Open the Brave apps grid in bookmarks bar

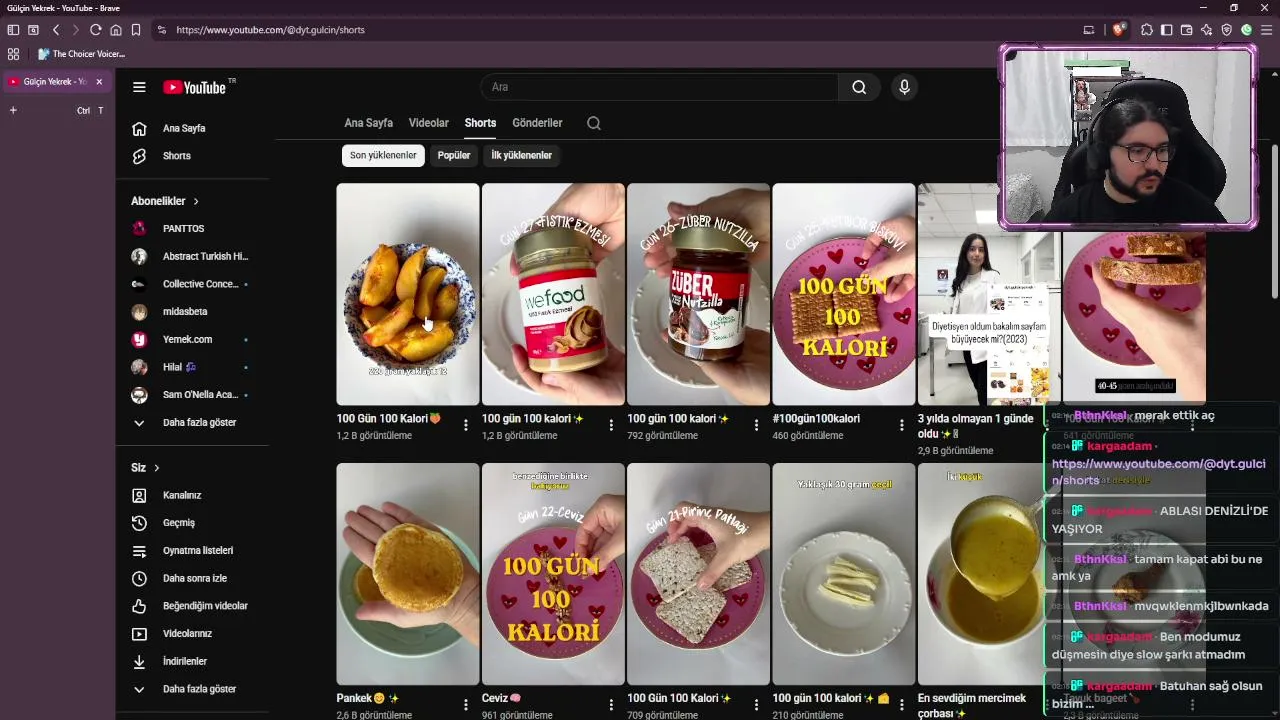click(13, 54)
